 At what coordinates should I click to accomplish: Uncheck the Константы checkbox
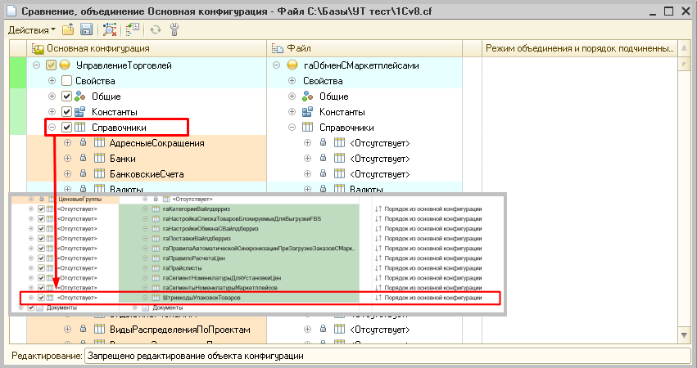(66, 112)
